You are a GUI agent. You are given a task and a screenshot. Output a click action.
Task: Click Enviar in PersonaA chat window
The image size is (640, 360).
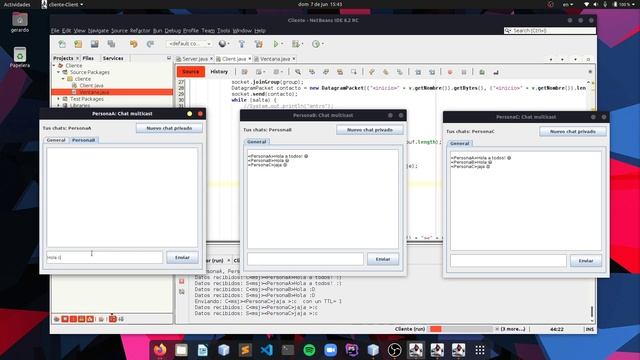(x=182, y=258)
